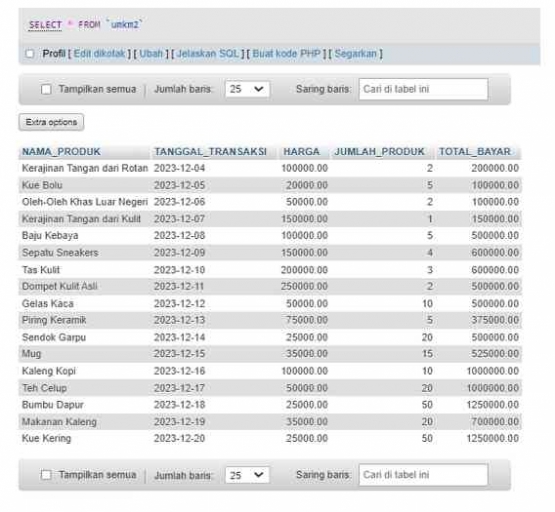Select cell 'Sepatu Sneakers'

pyautogui.click(x=60, y=253)
